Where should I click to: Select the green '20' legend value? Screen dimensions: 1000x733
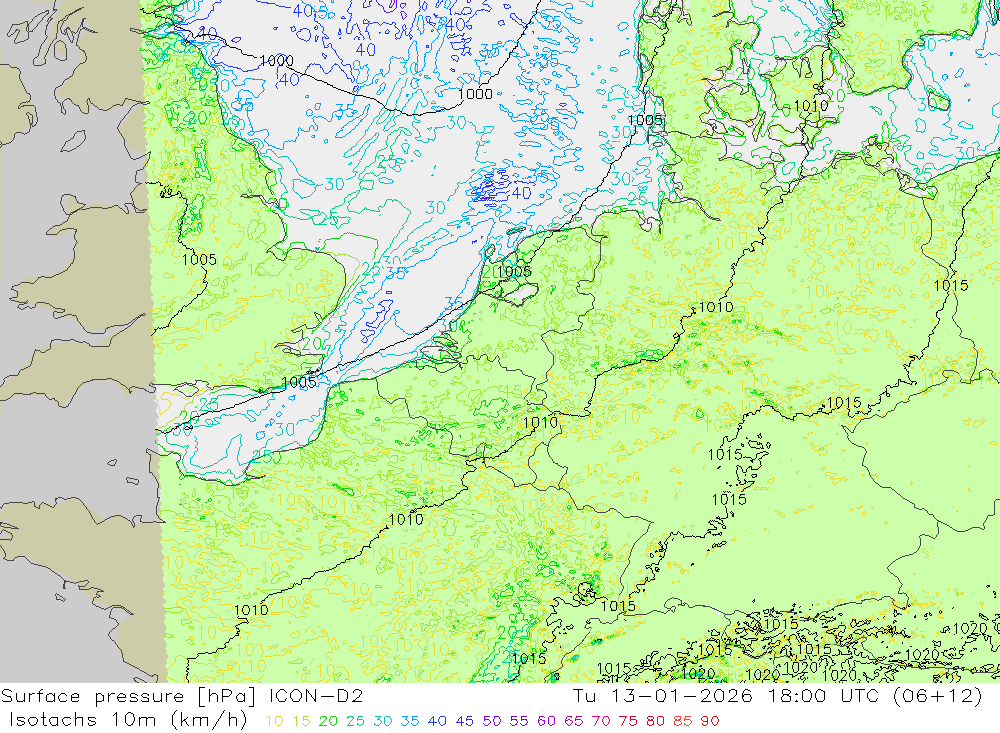(328, 722)
